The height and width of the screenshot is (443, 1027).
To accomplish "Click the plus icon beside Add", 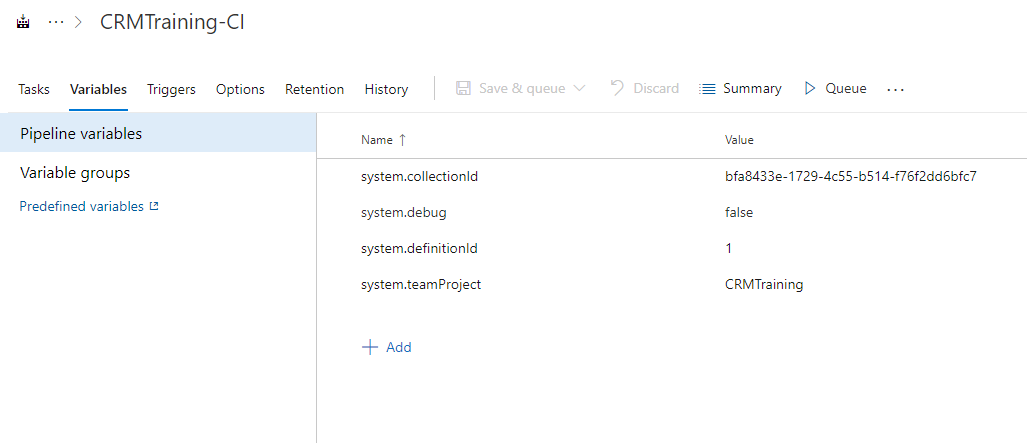I will [x=370, y=347].
